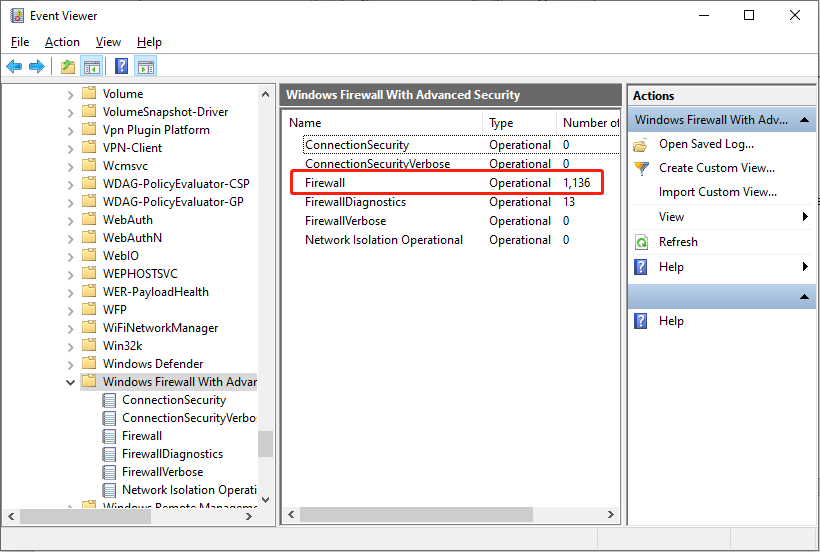Open the Action menu
The image size is (820, 552).
62,42
